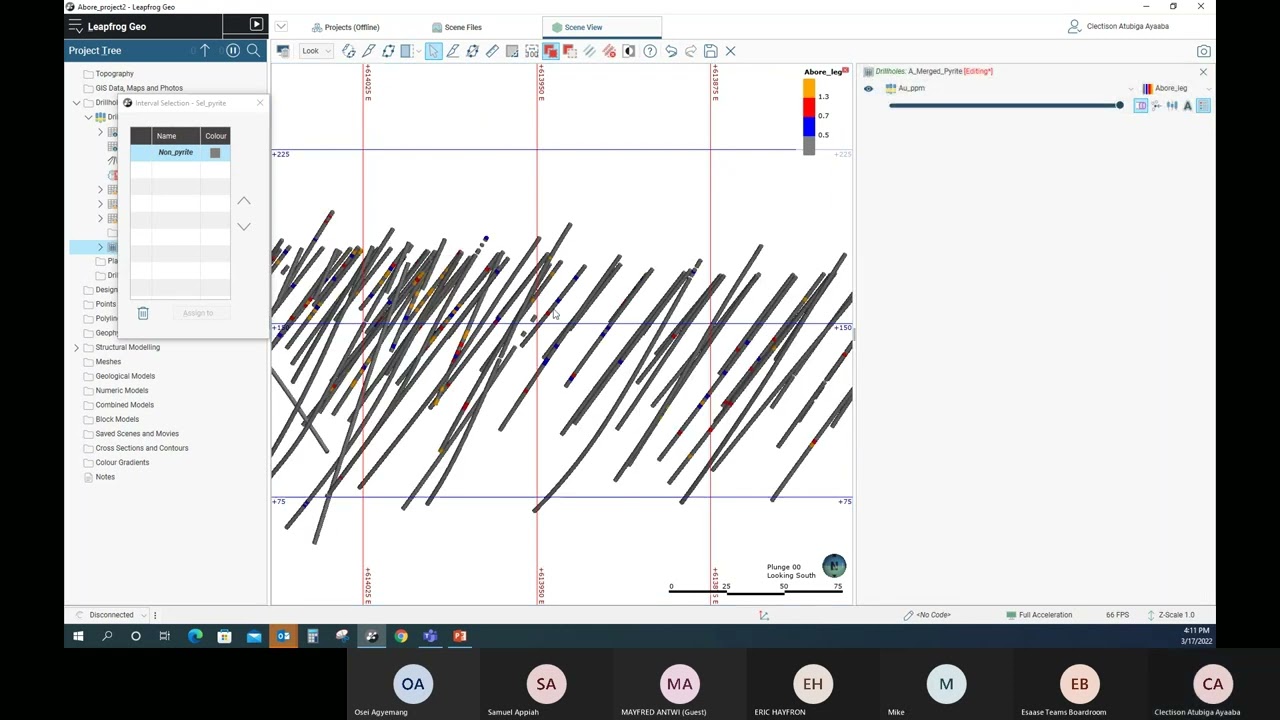1280x720 pixels.
Task: Click the Assign to button
Action: [198, 313]
